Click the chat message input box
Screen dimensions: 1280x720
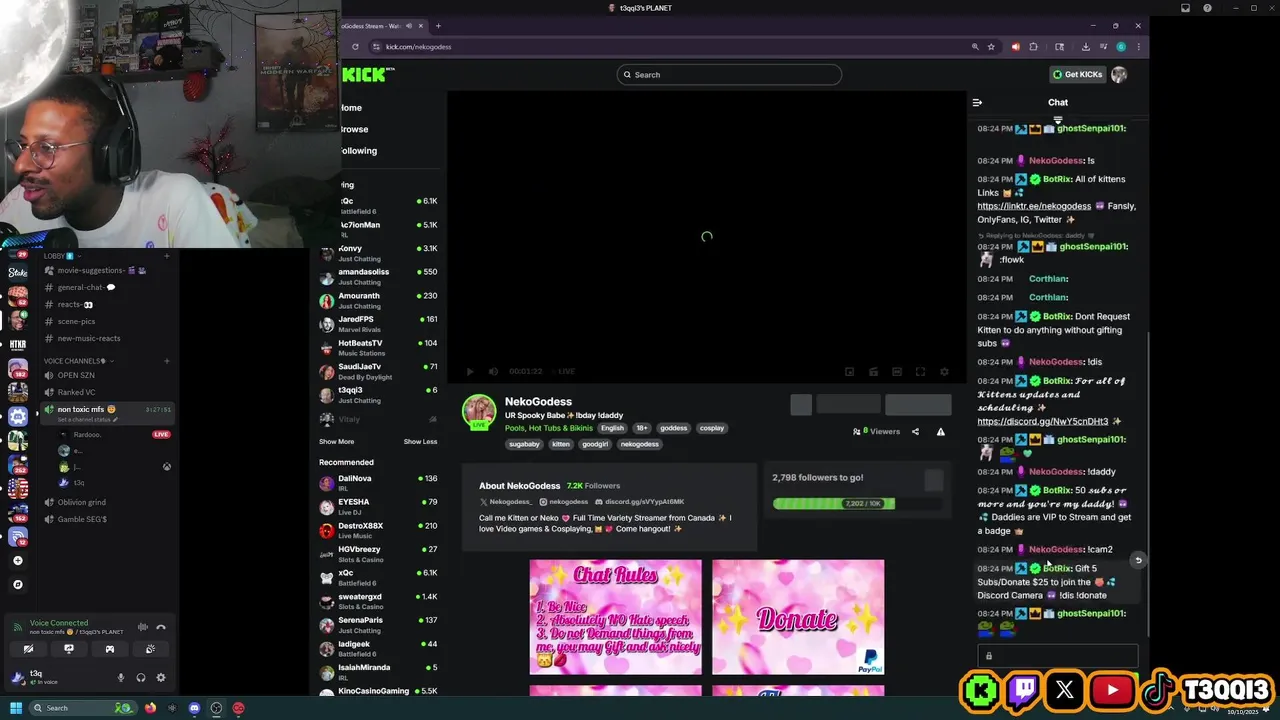pos(1058,656)
